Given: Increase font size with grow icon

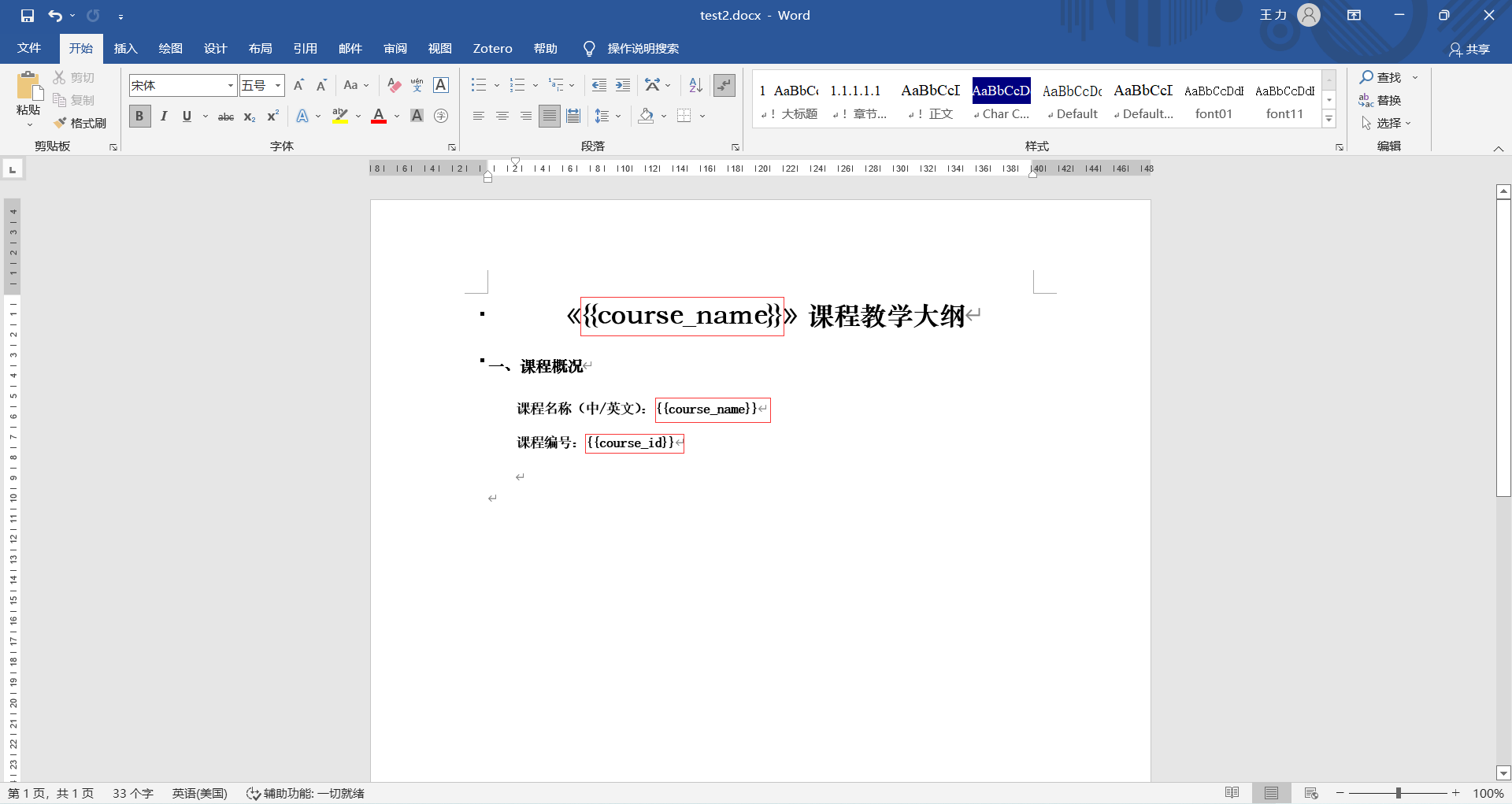Looking at the screenshot, I should click(298, 85).
